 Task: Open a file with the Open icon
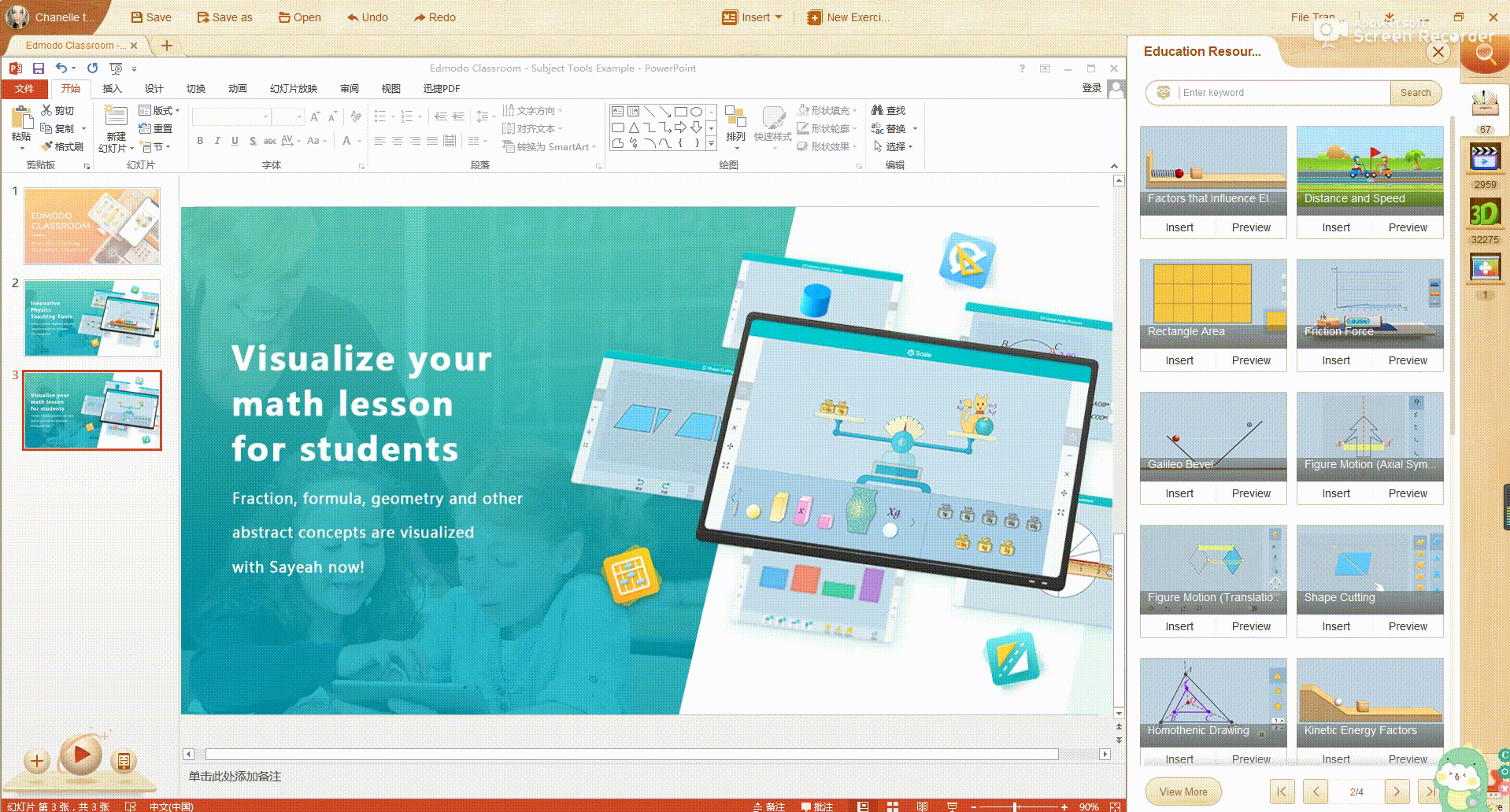point(299,17)
